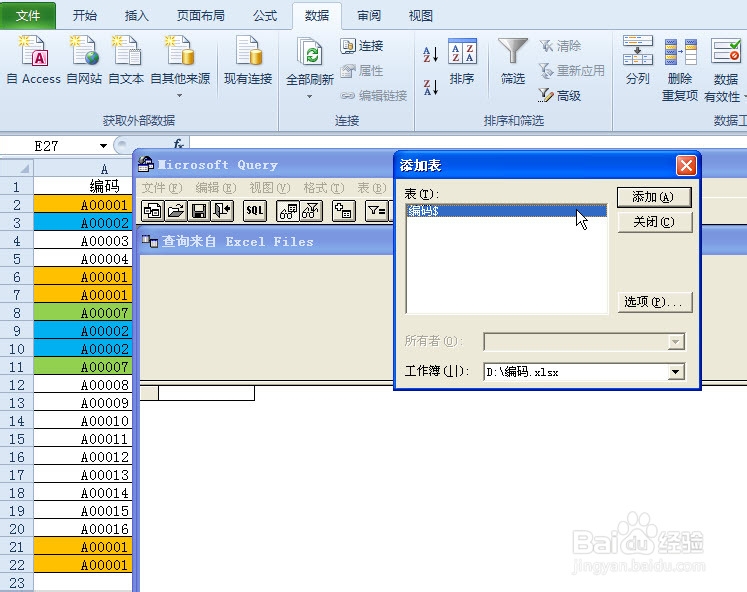Open the Workbook (工作簿) combo box dropdown
The height and width of the screenshot is (592, 747).
click(676, 372)
